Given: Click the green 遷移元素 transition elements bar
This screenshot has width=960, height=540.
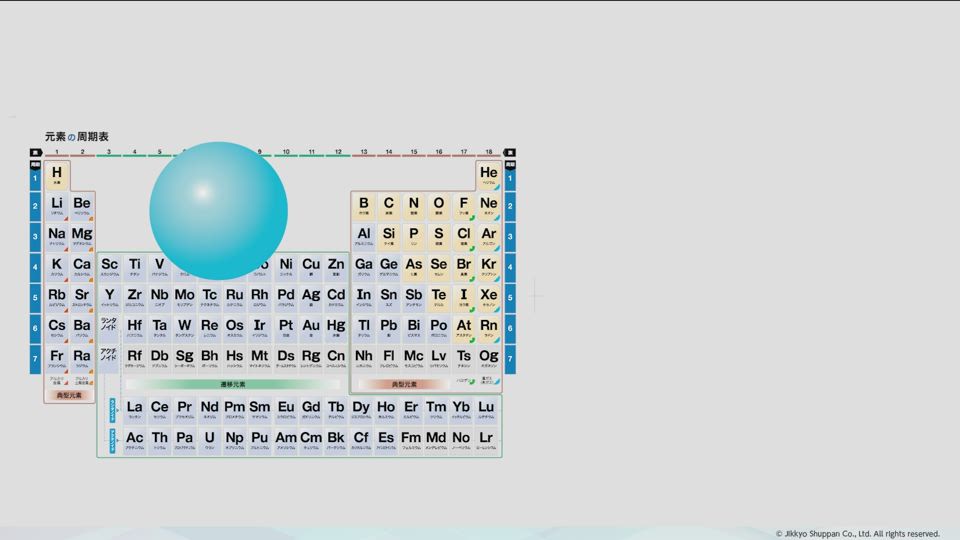Looking at the screenshot, I should 233,384.
